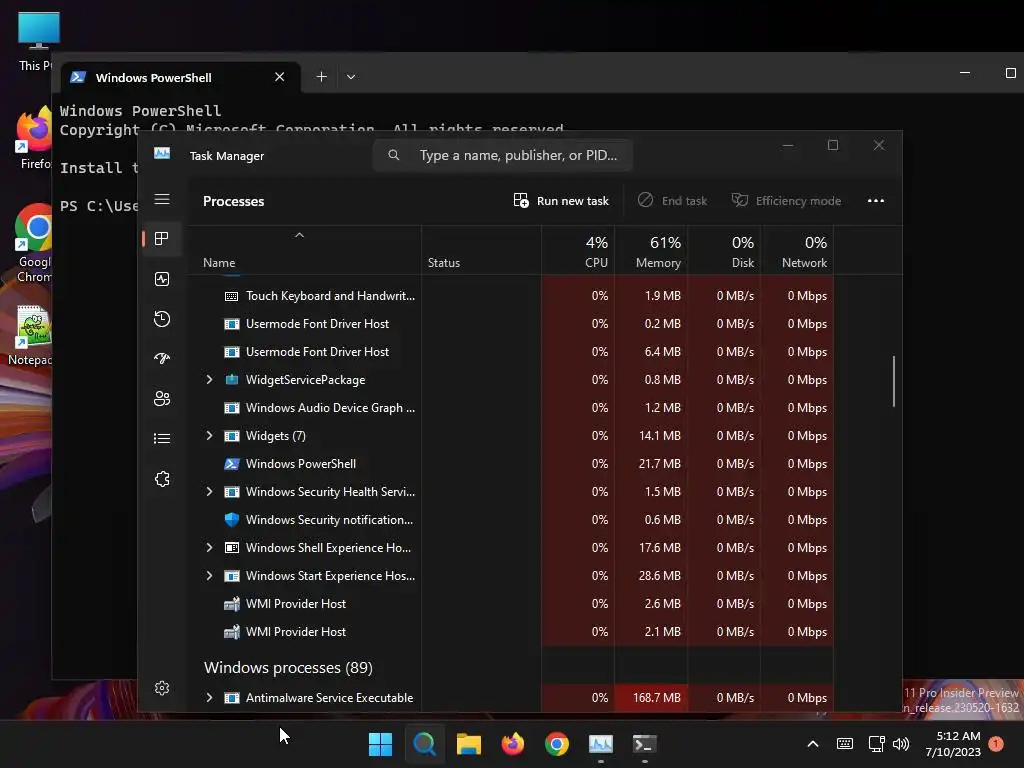Open Google Chrome from the taskbar
Viewport: 1024px width, 768px height.
pyautogui.click(x=556, y=744)
